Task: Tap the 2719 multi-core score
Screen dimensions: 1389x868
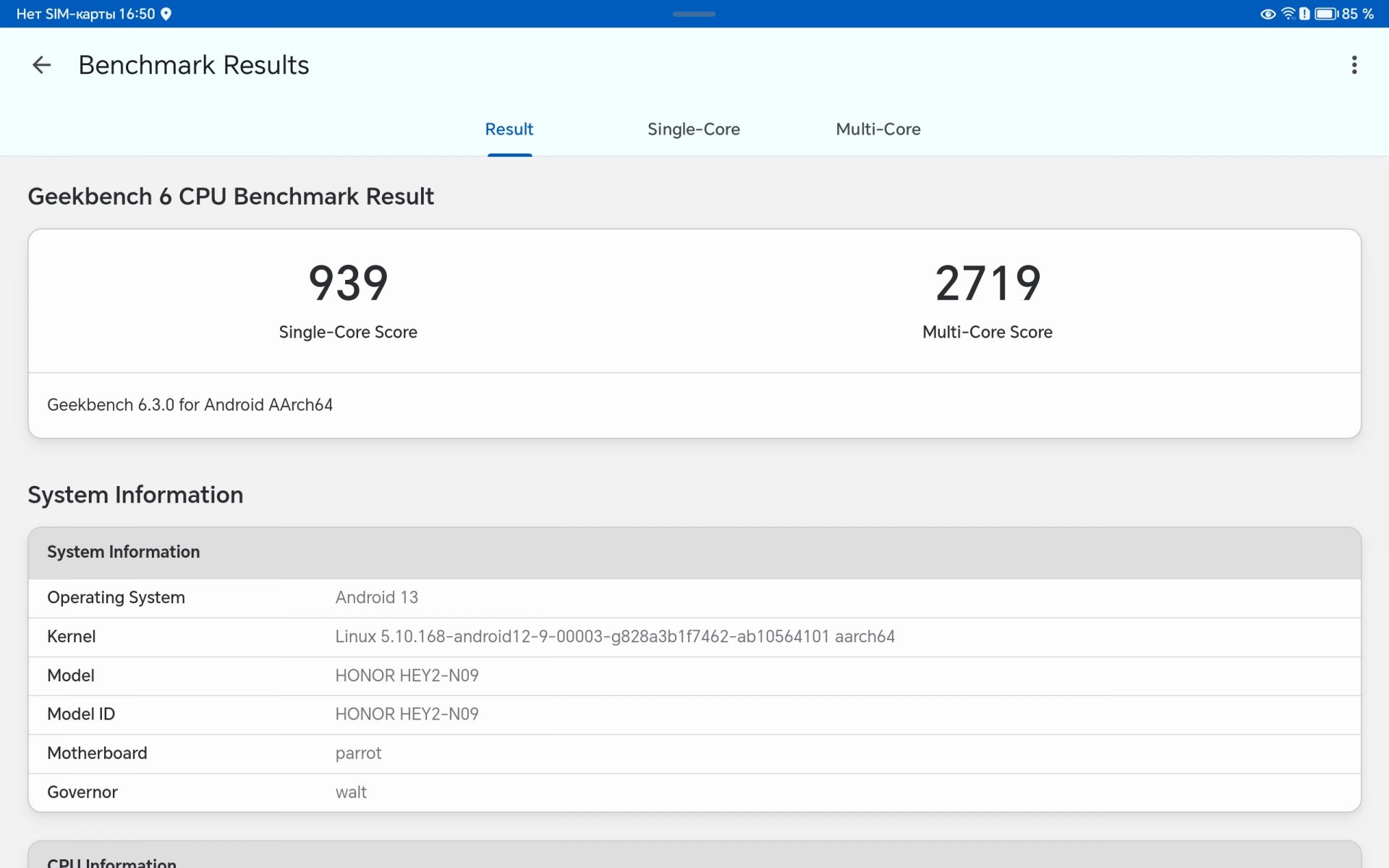Action: (987, 284)
